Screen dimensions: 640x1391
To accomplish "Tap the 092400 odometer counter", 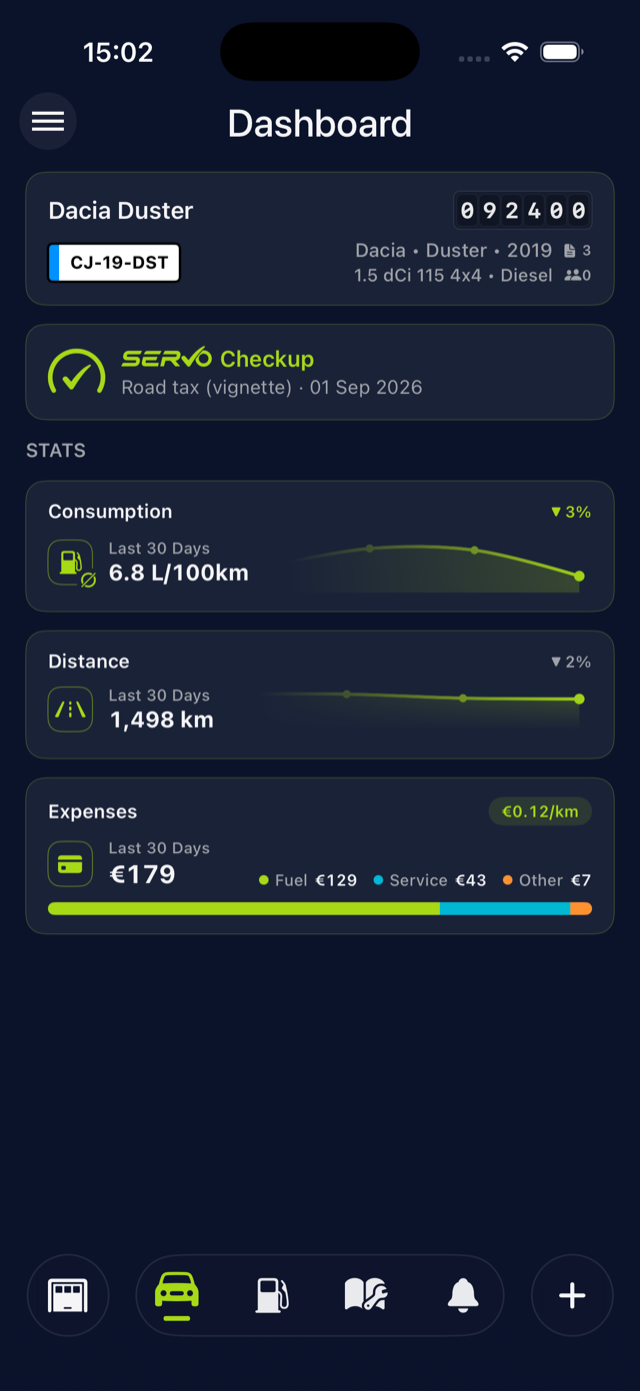I will point(523,211).
